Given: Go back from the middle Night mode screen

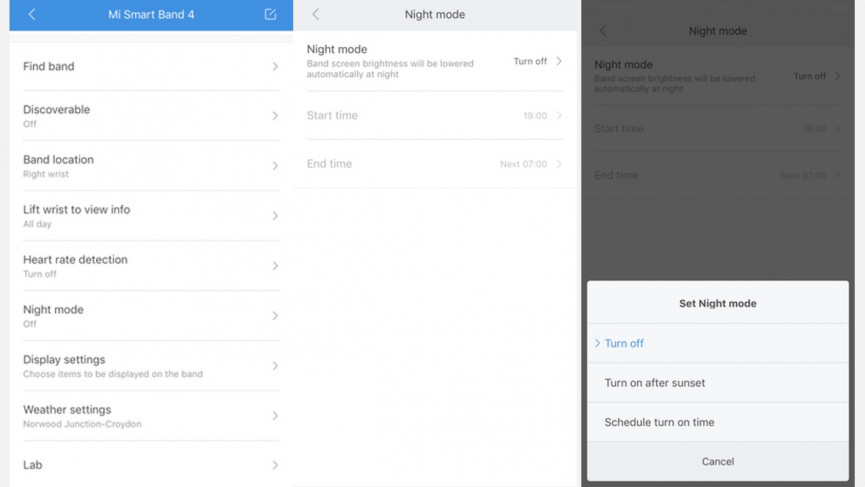Looking at the screenshot, I should tap(316, 15).
